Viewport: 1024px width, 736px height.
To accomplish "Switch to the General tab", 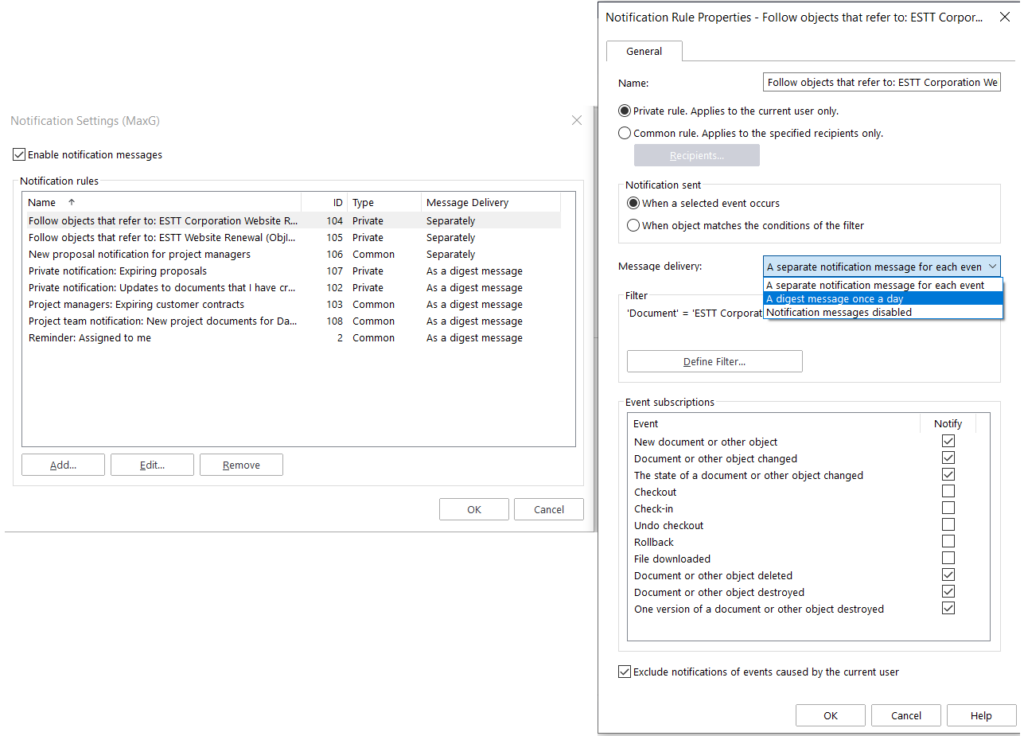I will pyautogui.click(x=643, y=51).
